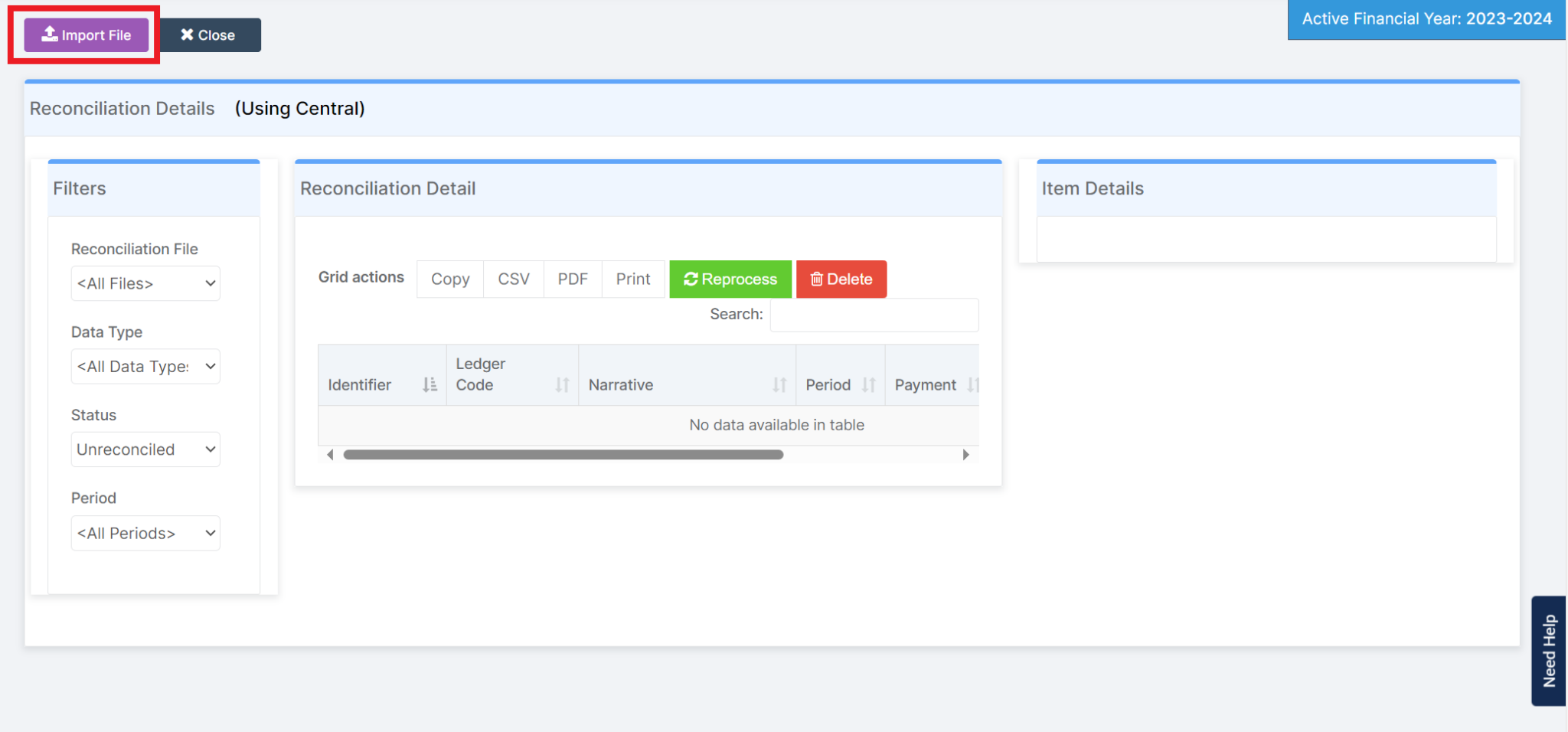
Task: Click the refresh icon inside Reprocess
Action: click(691, 279)
